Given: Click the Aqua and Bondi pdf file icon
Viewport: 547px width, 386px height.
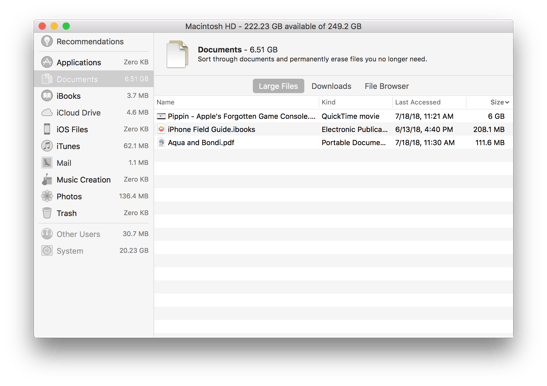Looking at the screenshot, I should click(161, 142).
